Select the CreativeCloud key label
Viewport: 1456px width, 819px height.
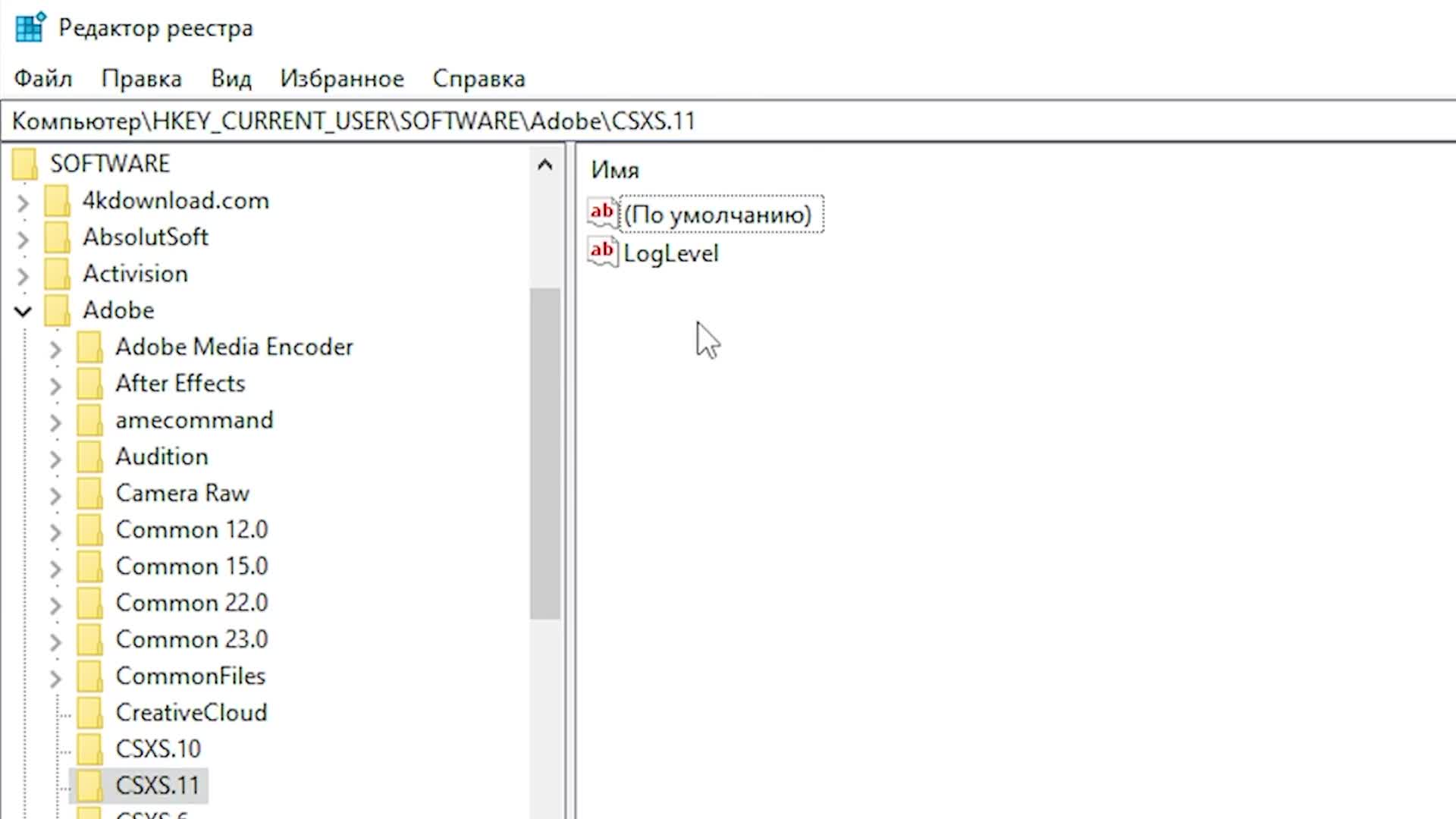(x=191, y=712)
